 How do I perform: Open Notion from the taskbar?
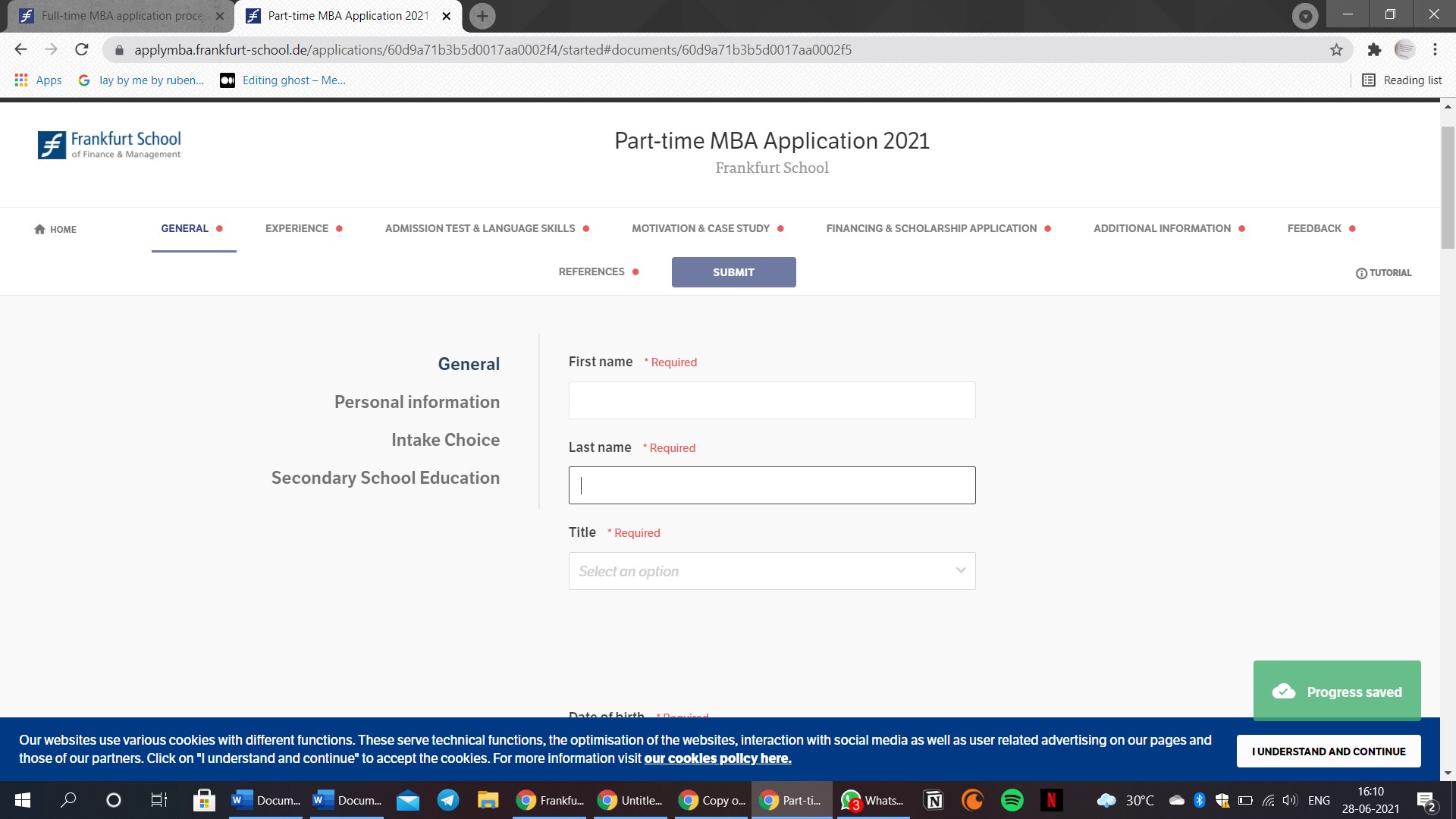(x=932, y=800)
